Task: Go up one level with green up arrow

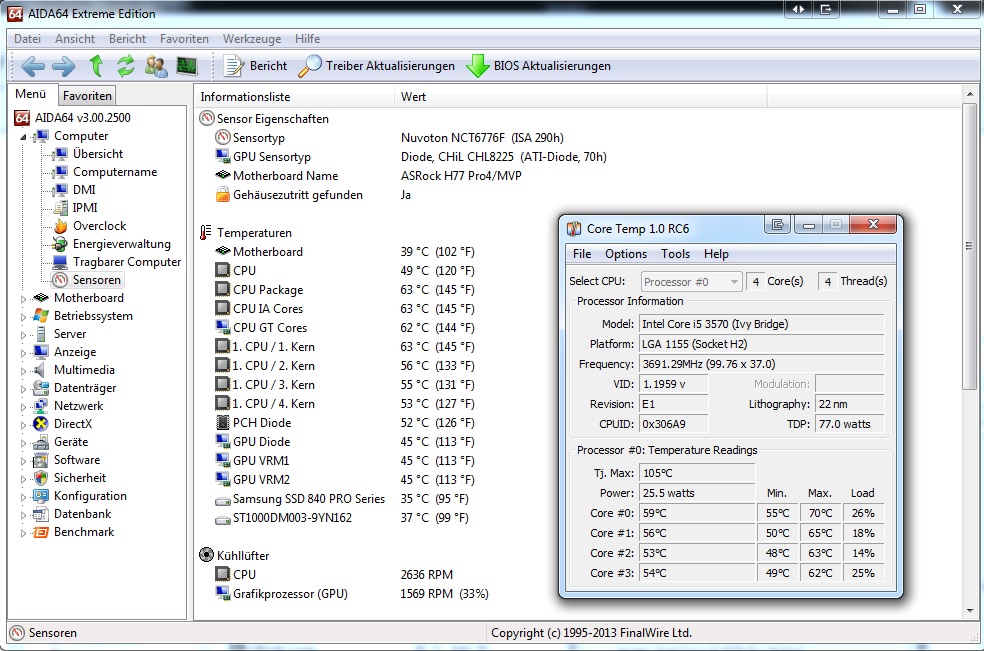Action: tap(96, 66)
